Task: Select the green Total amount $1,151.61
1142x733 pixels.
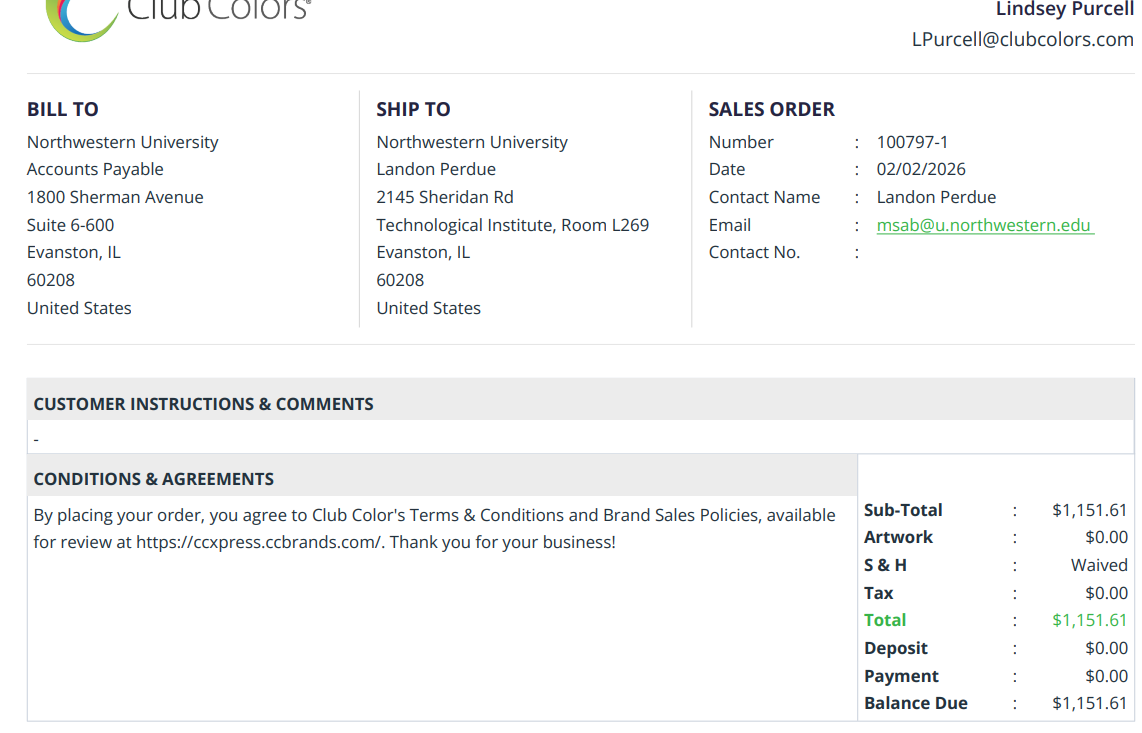Action: pos(1090,620)
